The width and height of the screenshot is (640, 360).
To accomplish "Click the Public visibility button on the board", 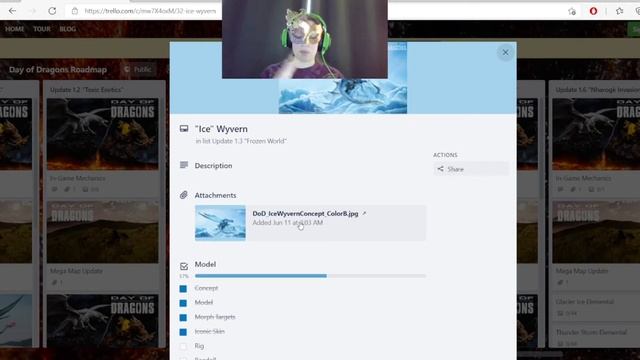I will [x=138, y=70].
